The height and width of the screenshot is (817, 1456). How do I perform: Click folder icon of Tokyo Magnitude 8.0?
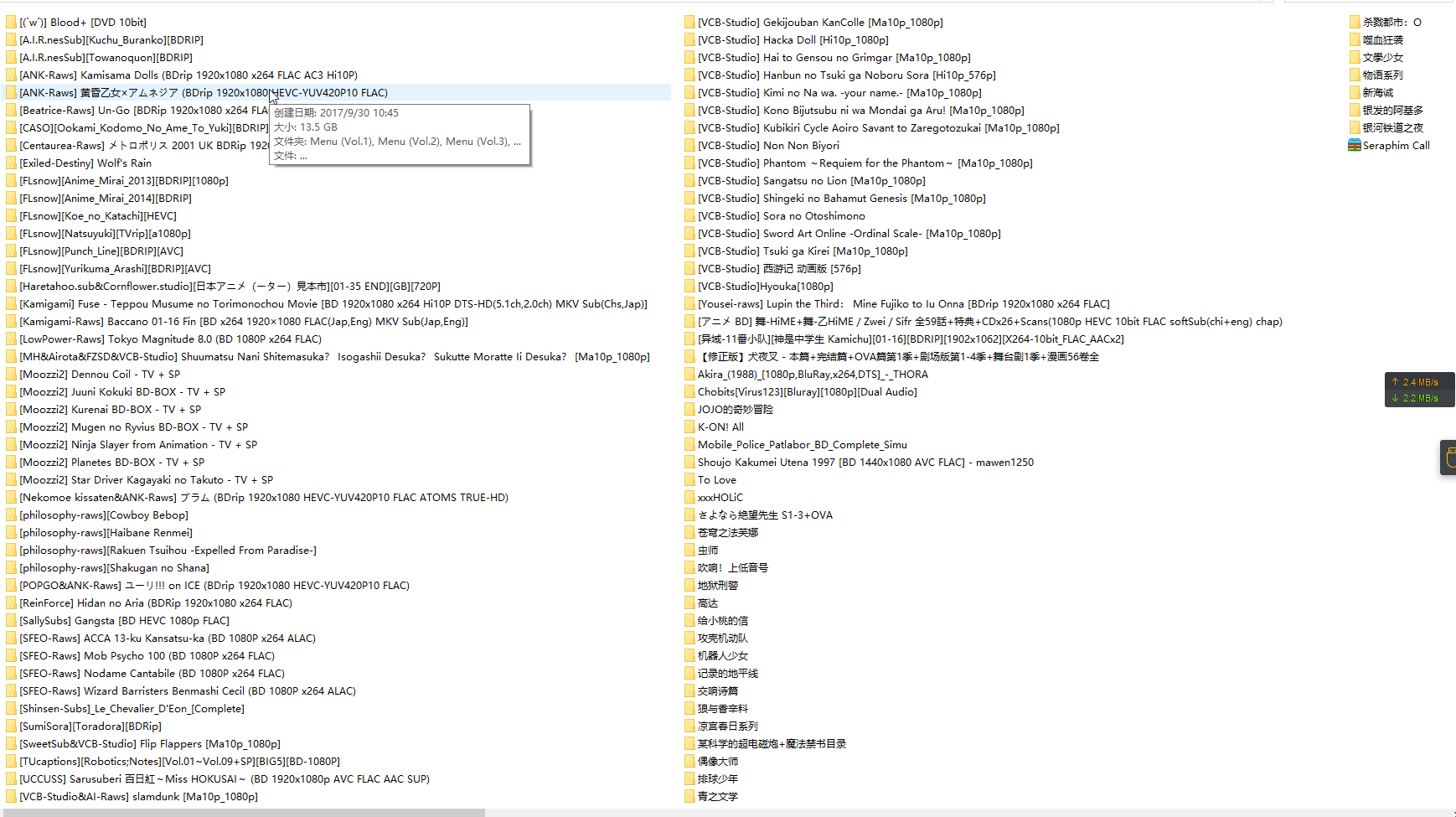point(11,339)
